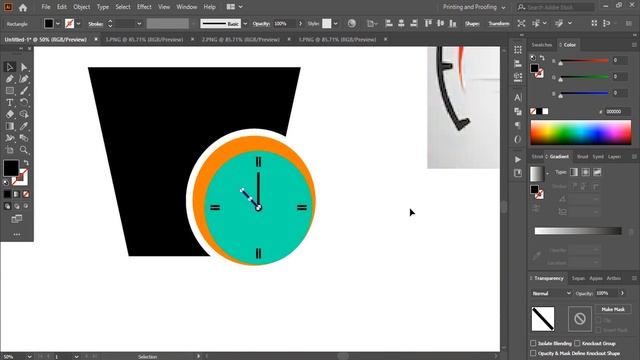
Task: Set toolbar mode to None
Action: click(26, 194)
